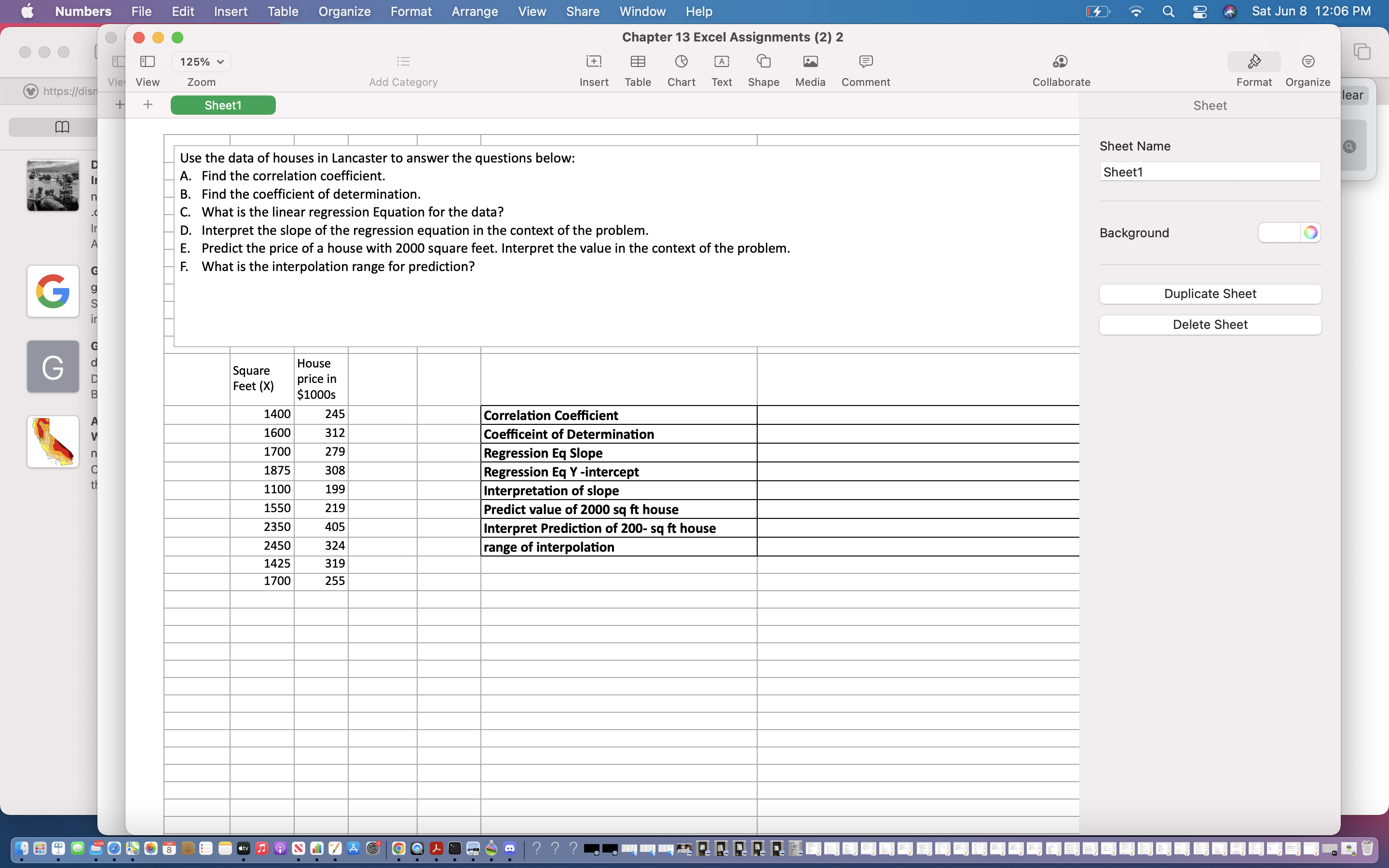Open the Media browser icon
This screenshot has width=1389, height=868.
[x=809, y=69]
